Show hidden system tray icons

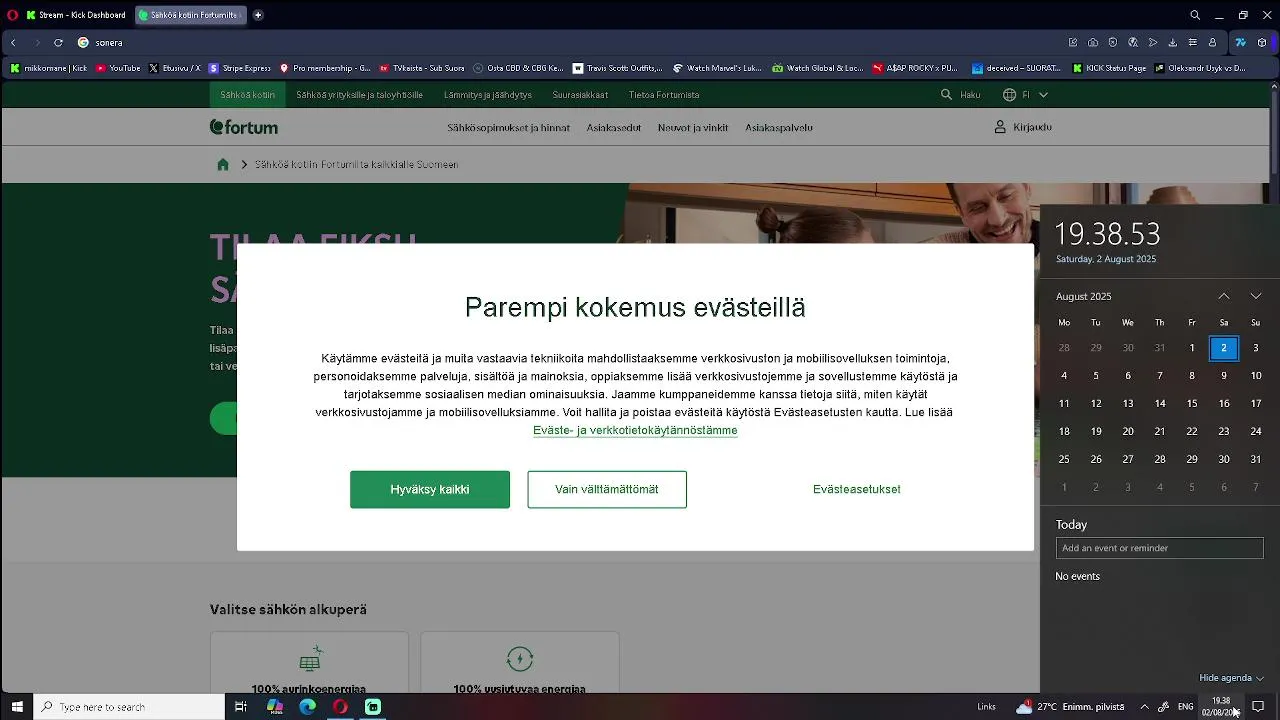[x=1144, y=707]
